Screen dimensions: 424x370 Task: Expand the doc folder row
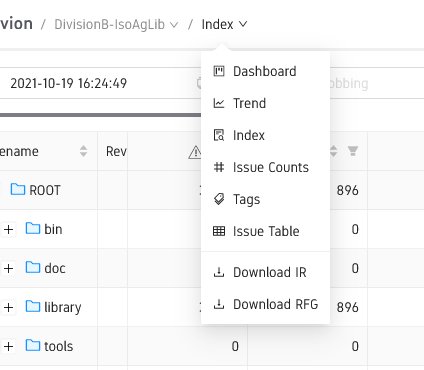tap(9, 268)
